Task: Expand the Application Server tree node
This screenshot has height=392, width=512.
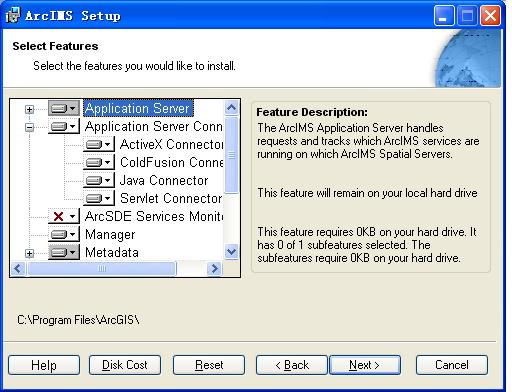Action: point(29,109)
